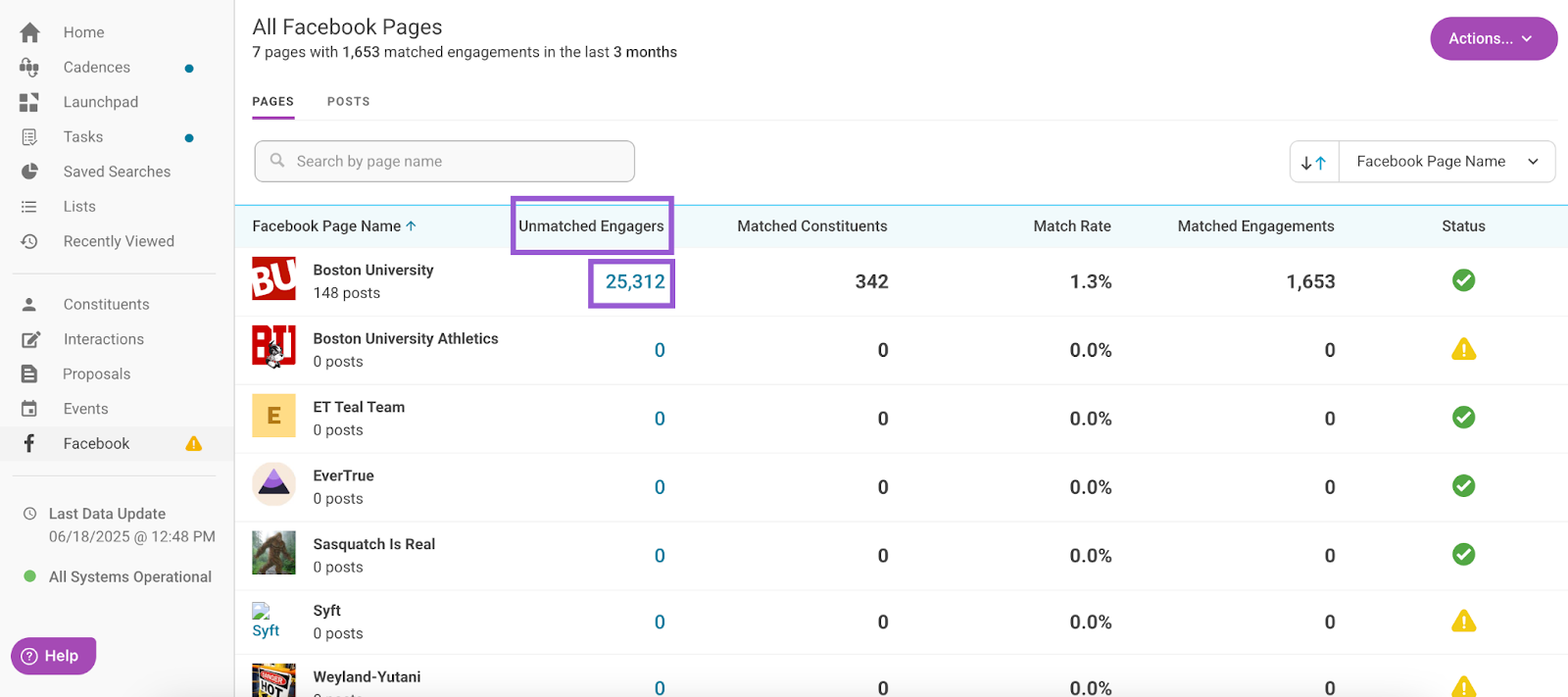Click the Lists icon in sidebar
This screenshot has height=697, width=1568.
pos(29,207)
